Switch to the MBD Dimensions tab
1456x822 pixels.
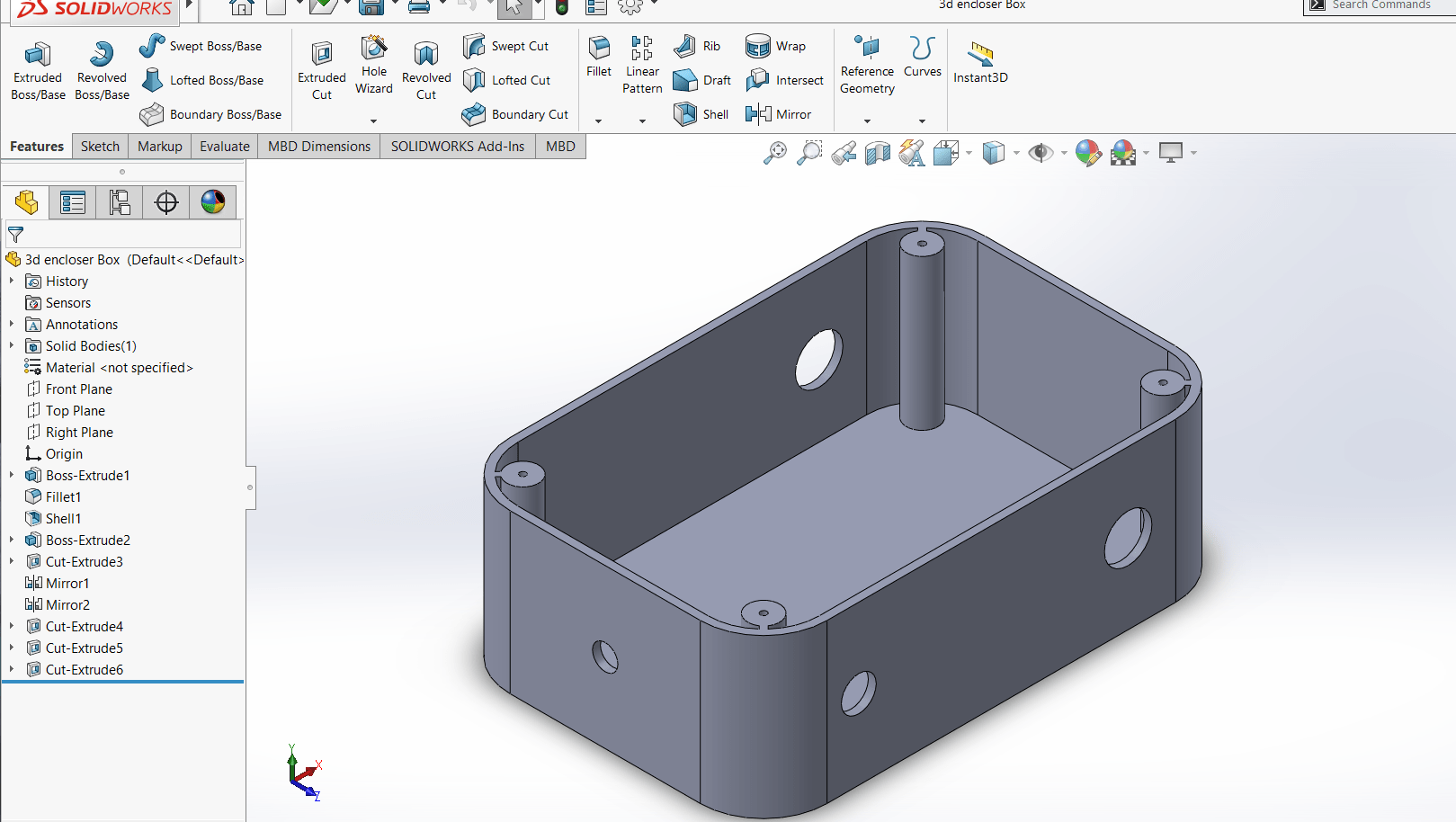click(319, 147)
